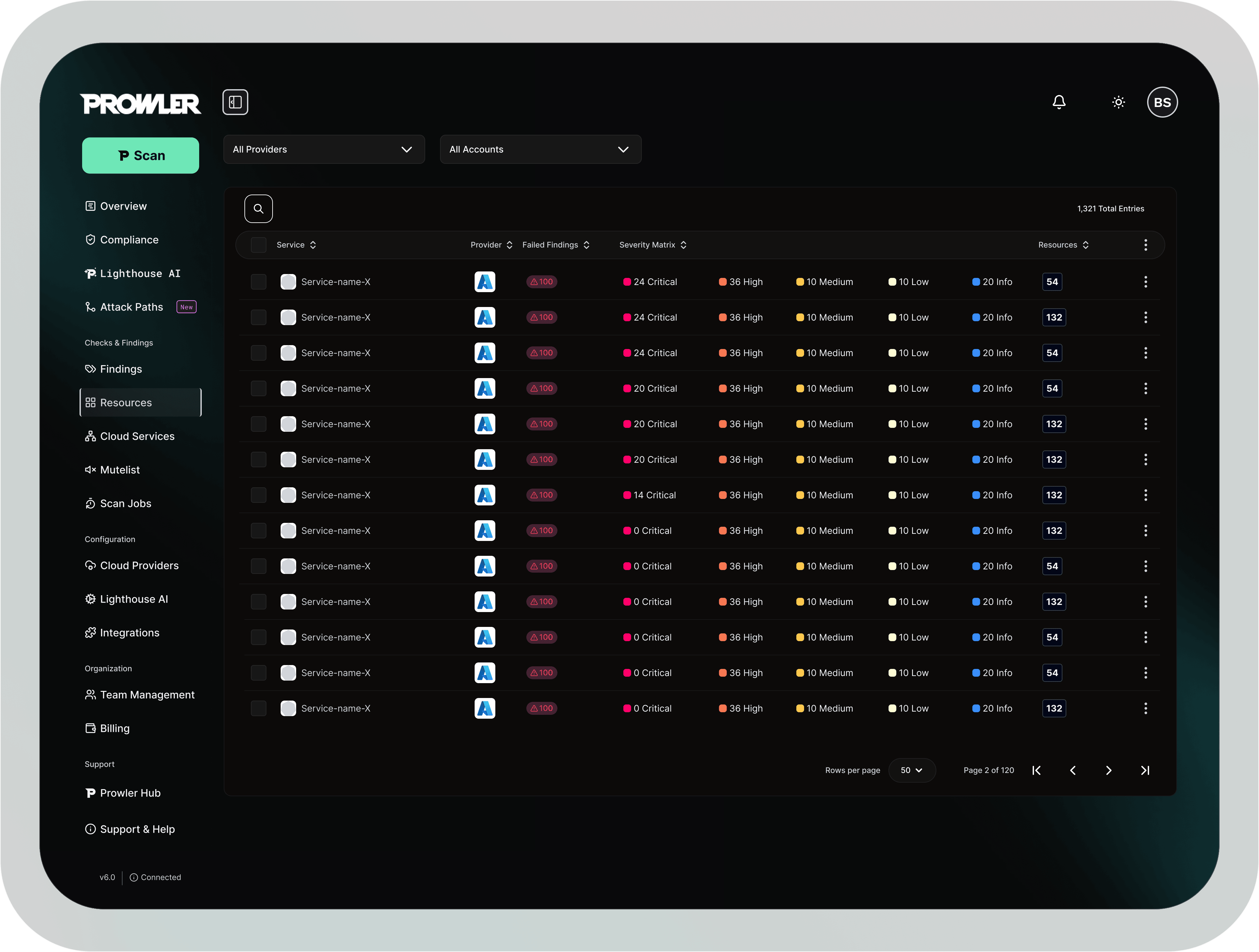The image size is (1259, 952).
Task: Tick the last row's checkbox
Action: pyautogui.click(x=258, y=708)
